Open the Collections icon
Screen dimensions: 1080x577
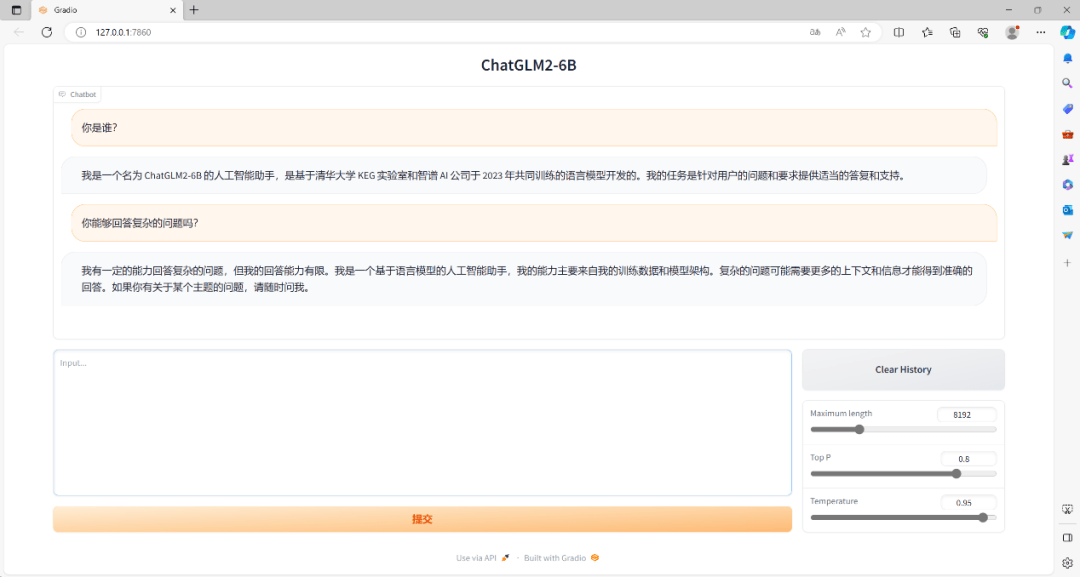(955, 32)
